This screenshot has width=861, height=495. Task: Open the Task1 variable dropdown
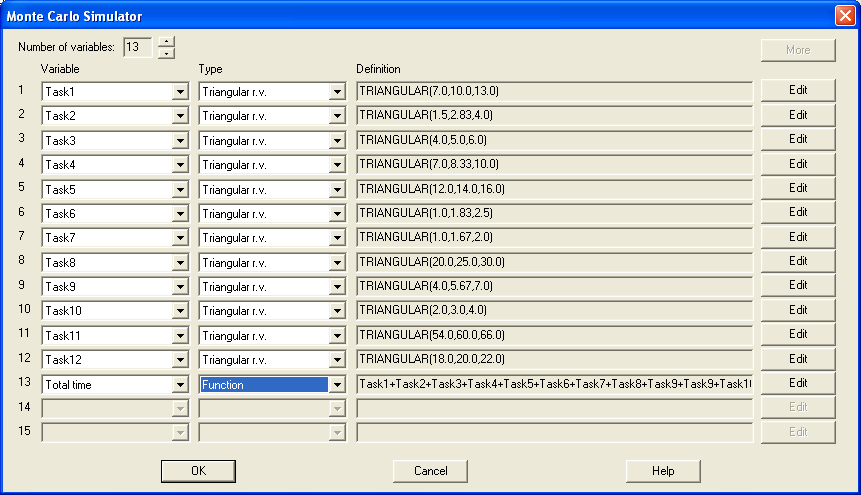tap(180, 91)
